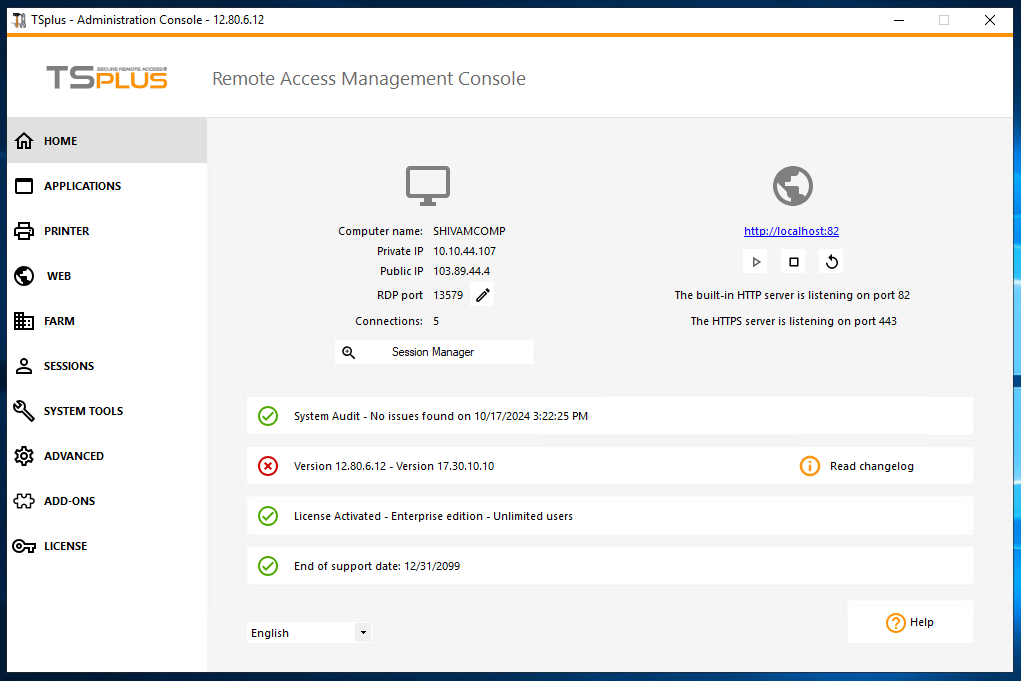Click the monitor computer icon

coord(428,186)
